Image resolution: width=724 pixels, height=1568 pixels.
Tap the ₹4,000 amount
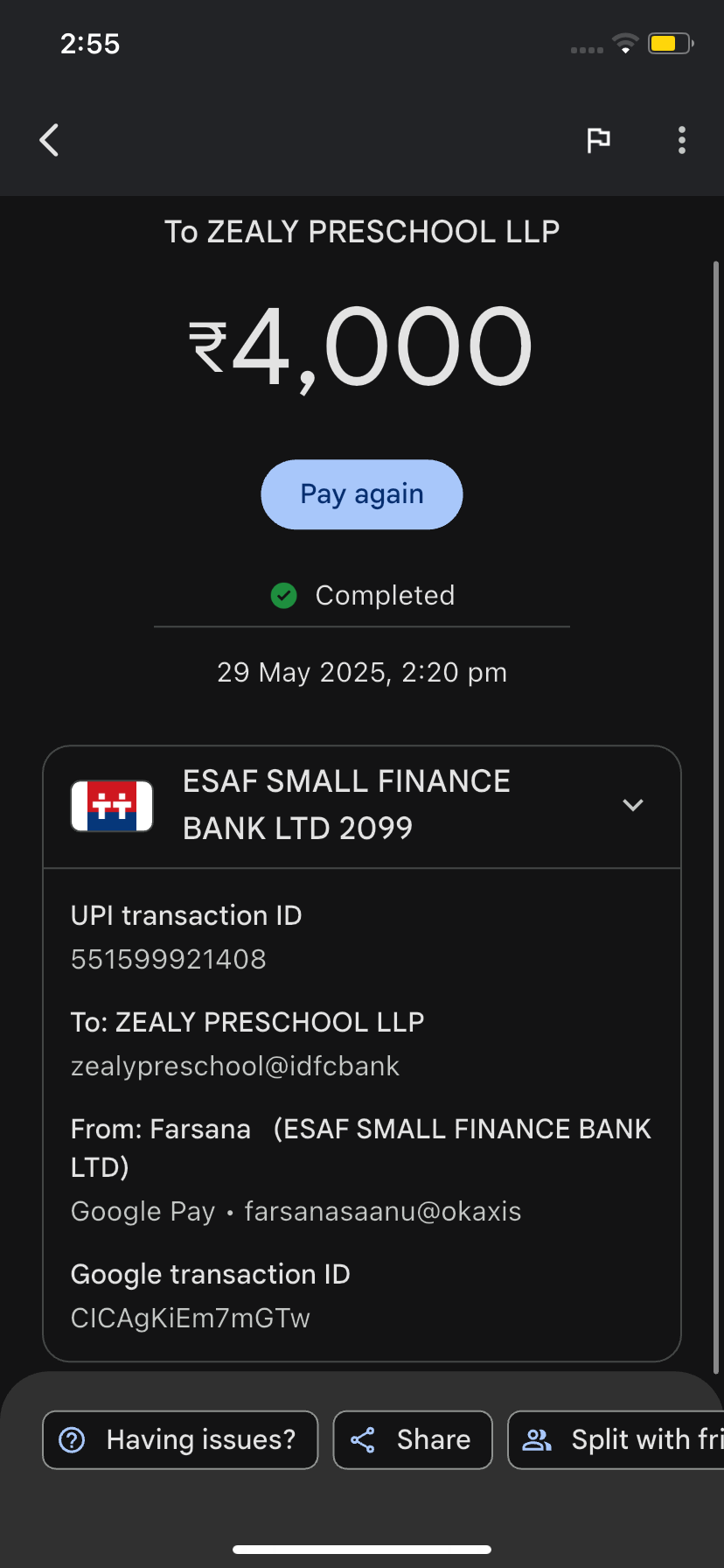(361, 346)
